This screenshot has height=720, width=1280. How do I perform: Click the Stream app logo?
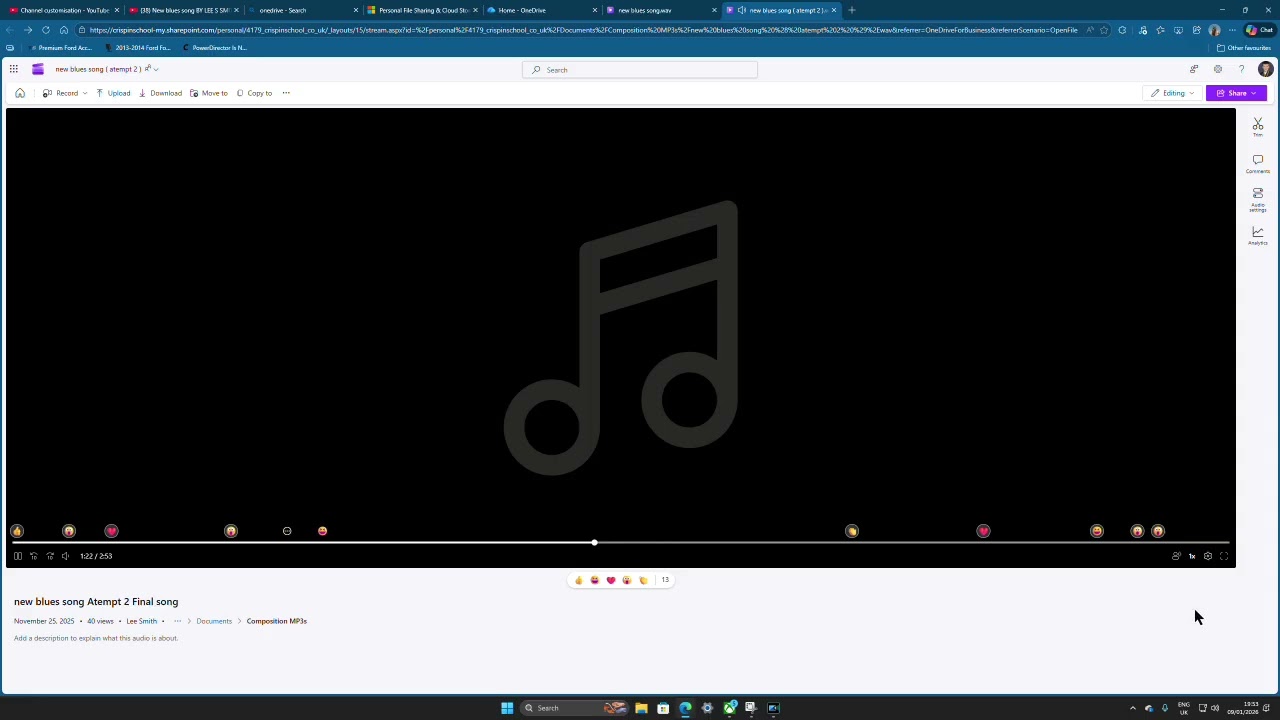coord(38,69)
